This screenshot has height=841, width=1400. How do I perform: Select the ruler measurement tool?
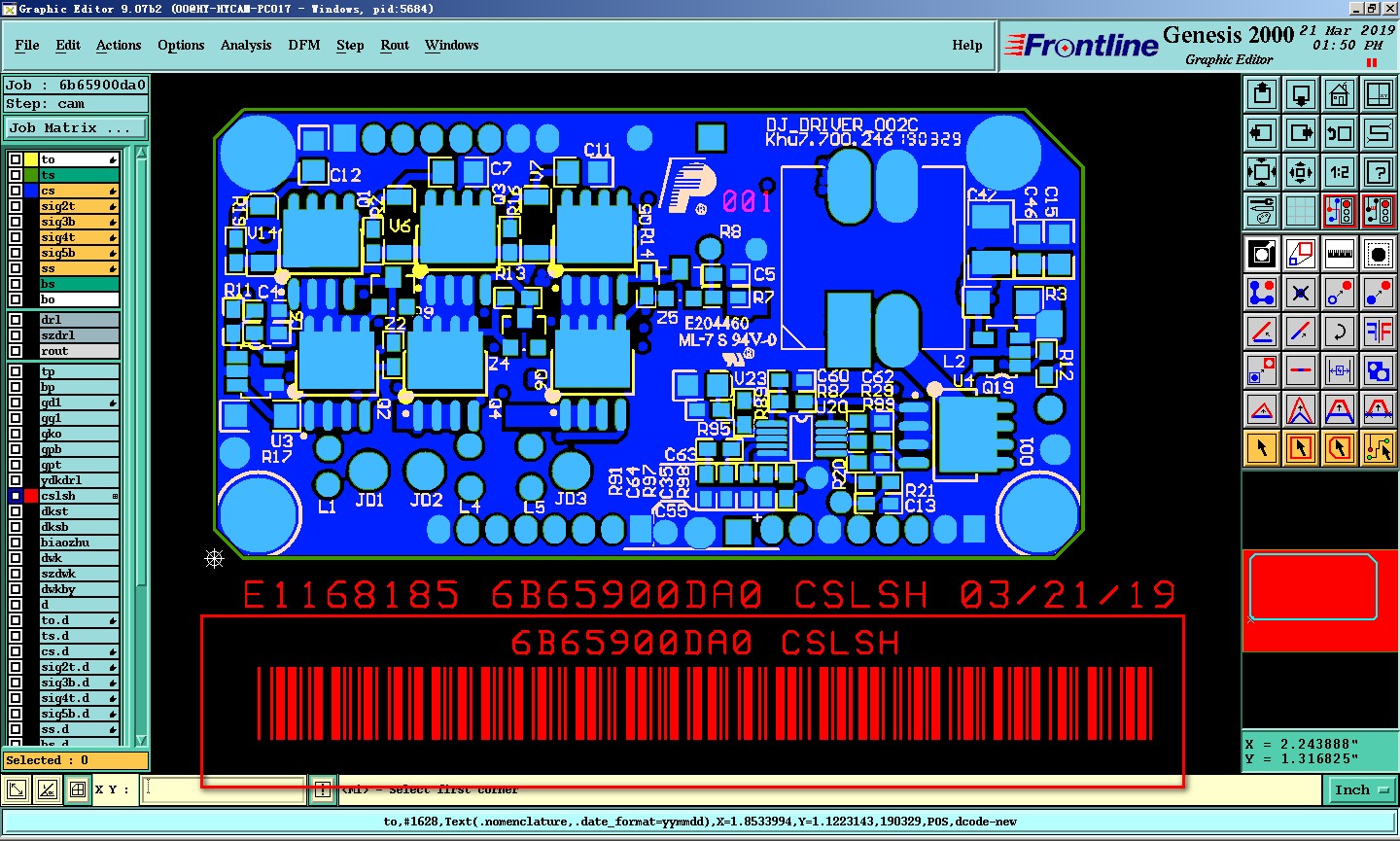pos(1340,254)
